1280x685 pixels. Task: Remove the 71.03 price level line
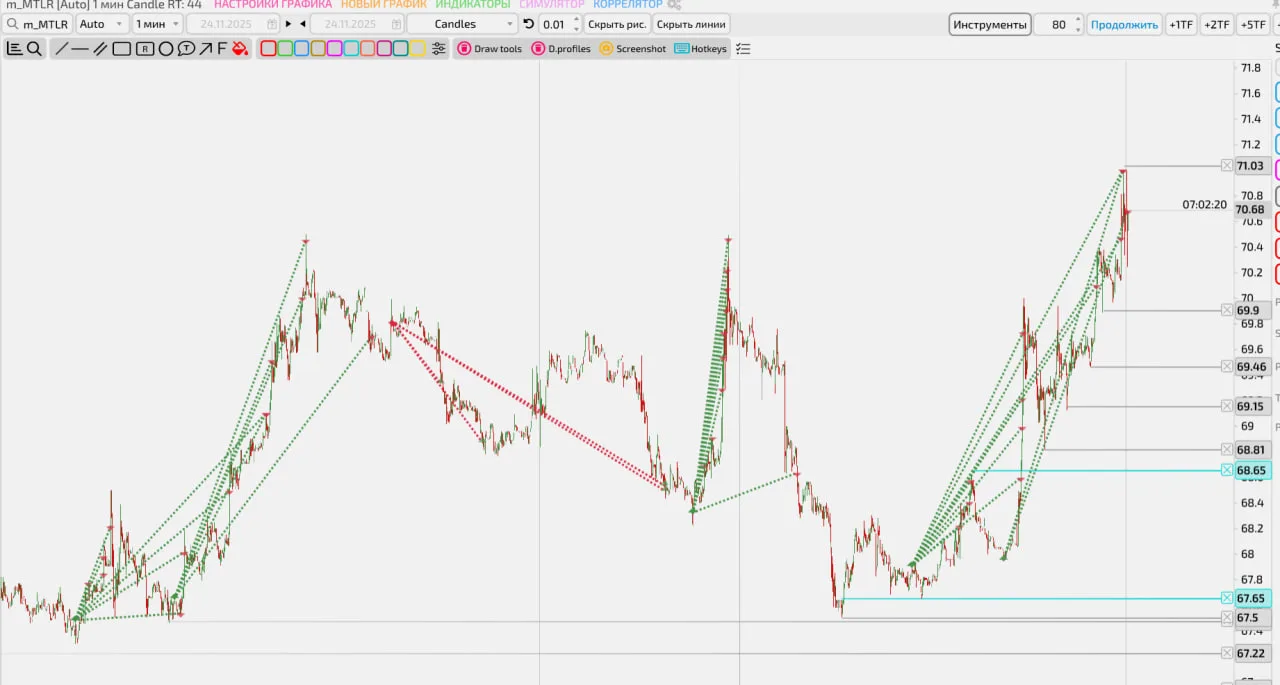(x=1227, y=166)
